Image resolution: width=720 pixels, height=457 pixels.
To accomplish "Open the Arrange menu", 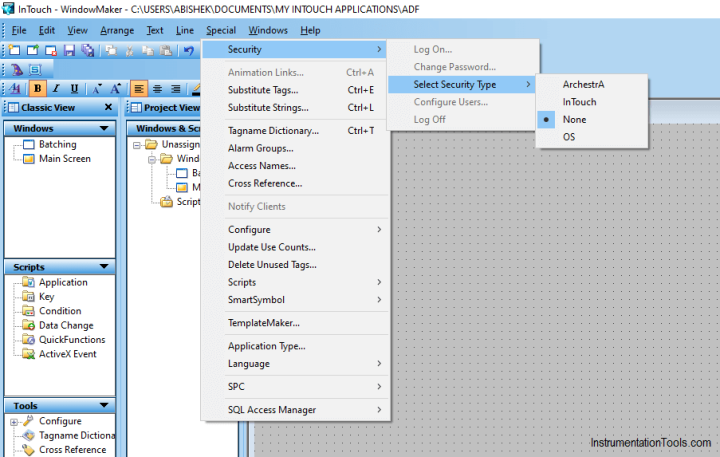I will tap(117, 30).
